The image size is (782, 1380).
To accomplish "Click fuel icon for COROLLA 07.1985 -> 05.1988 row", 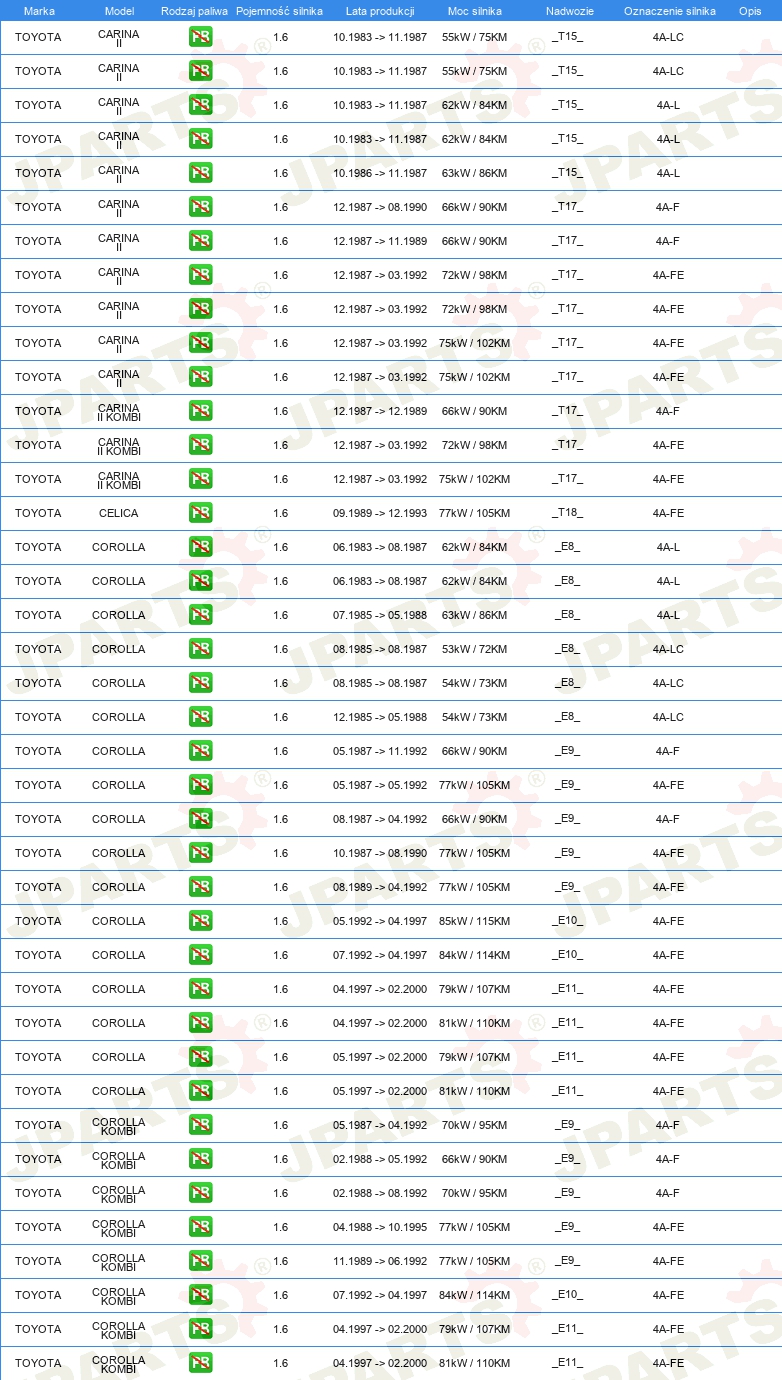I will coord(200,615).
